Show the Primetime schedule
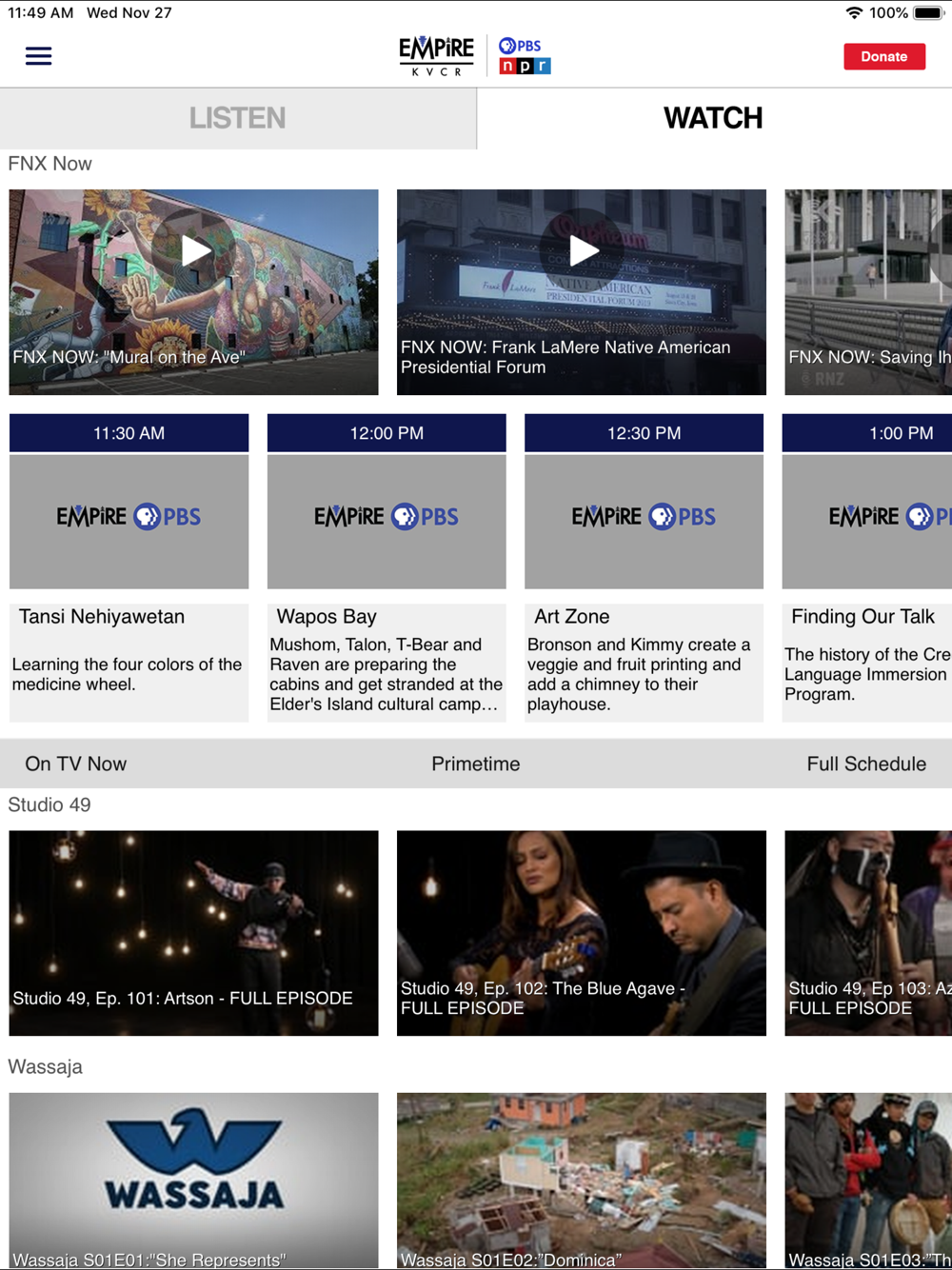The width and height of the screenshot is (952, 1270). (475, 764)
